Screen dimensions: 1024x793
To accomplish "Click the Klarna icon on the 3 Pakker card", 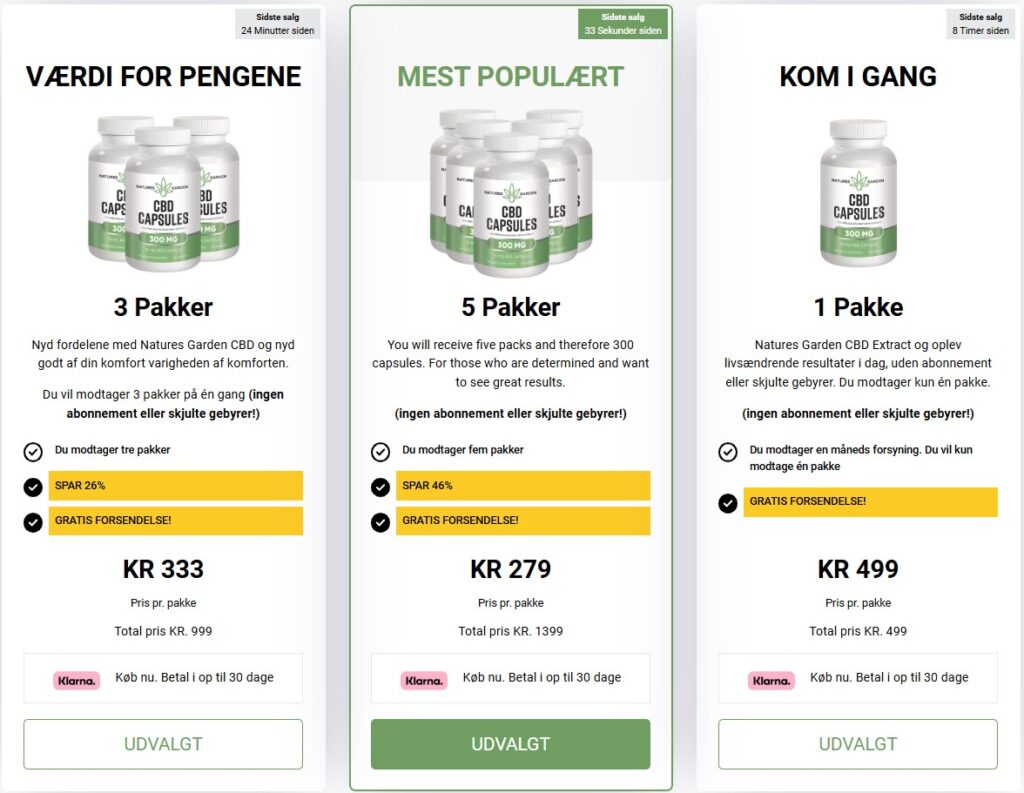I will (77, 679).
